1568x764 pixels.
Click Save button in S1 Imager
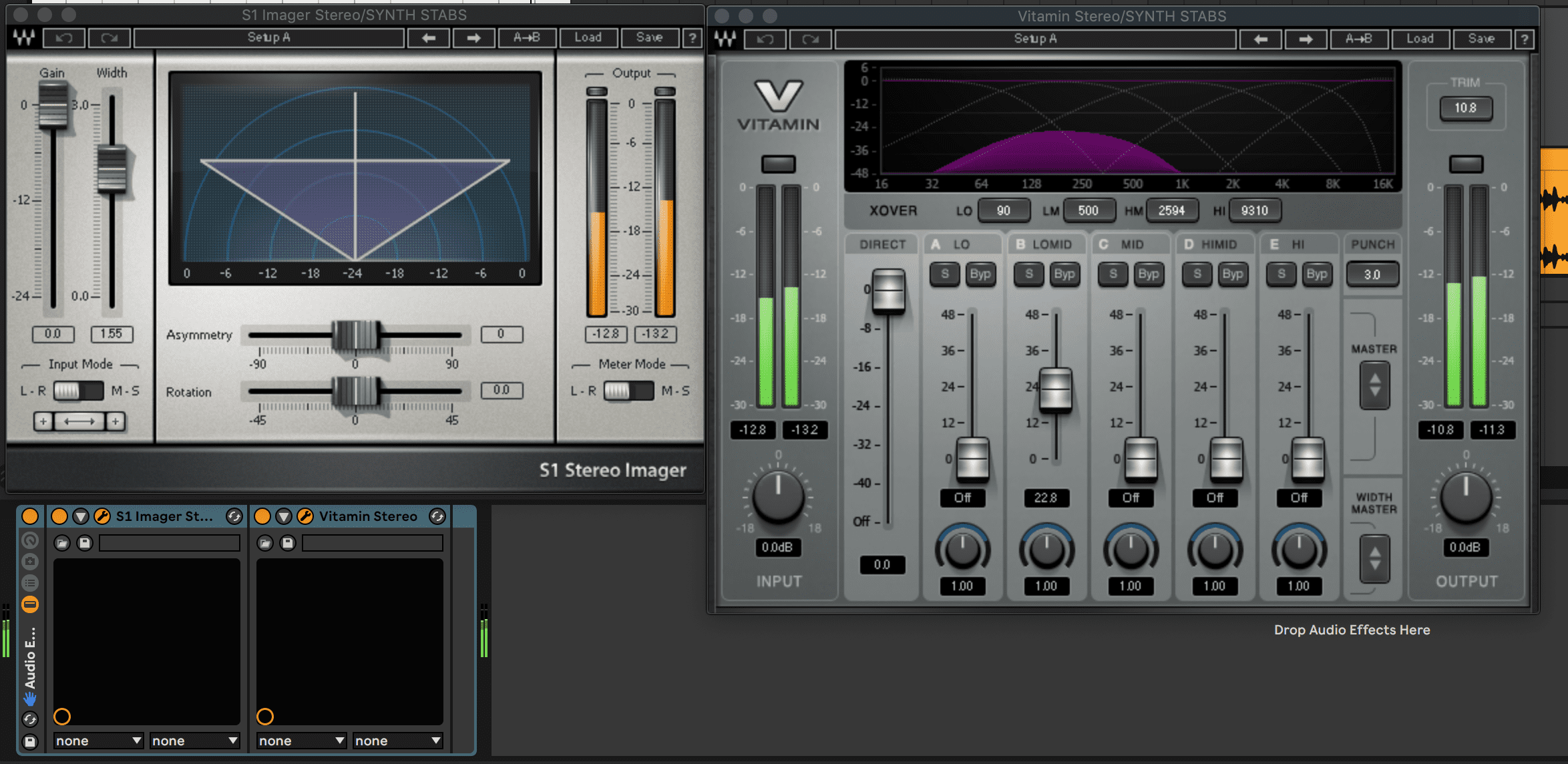650,38
